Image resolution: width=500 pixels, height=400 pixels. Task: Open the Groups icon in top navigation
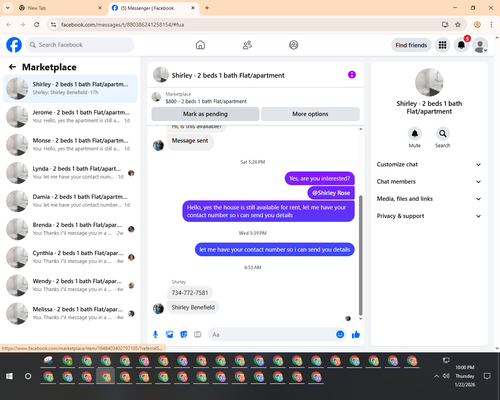click(x=294, y=45)
